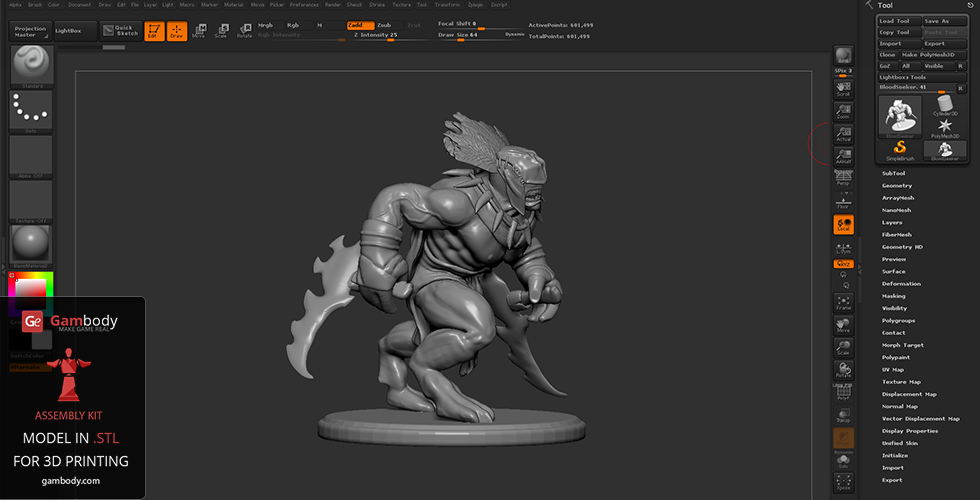Open the Preferences menu
The image size is (980, 500).
pos(304,4)
